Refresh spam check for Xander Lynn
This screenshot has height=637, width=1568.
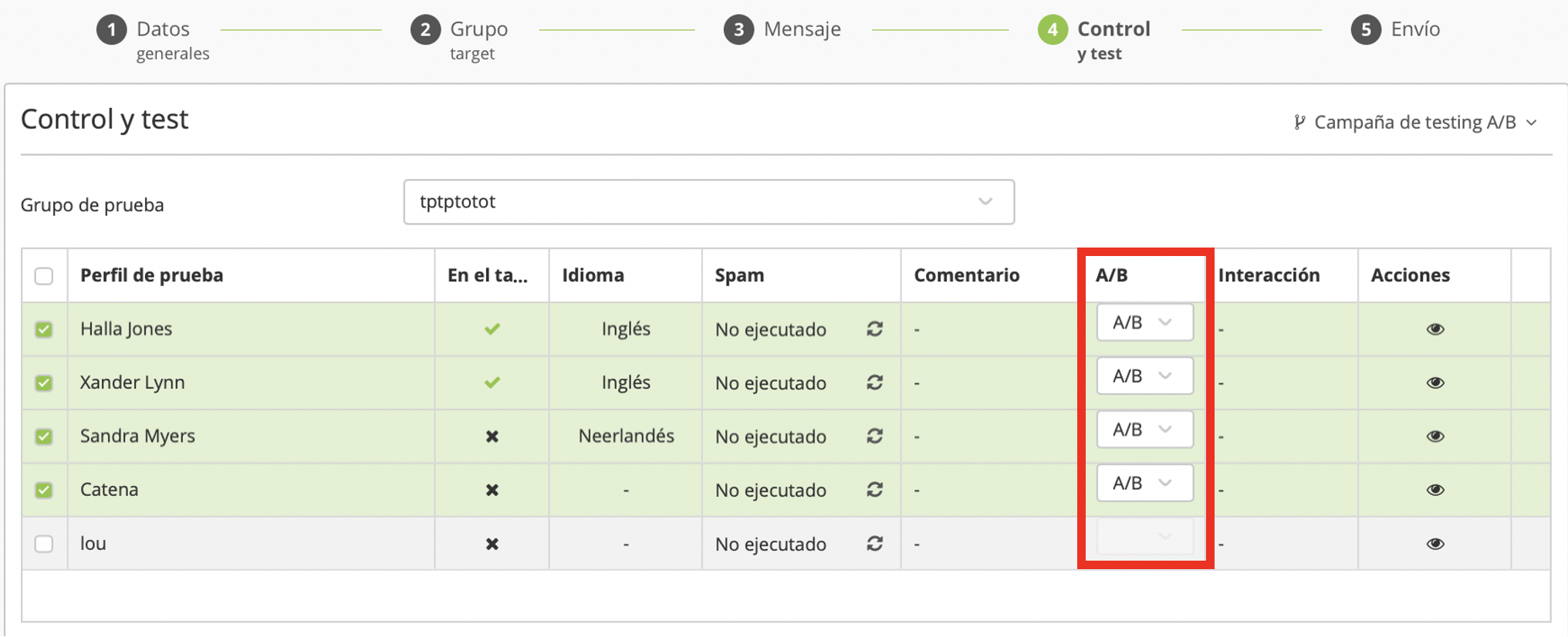click(x=874, y=383)
